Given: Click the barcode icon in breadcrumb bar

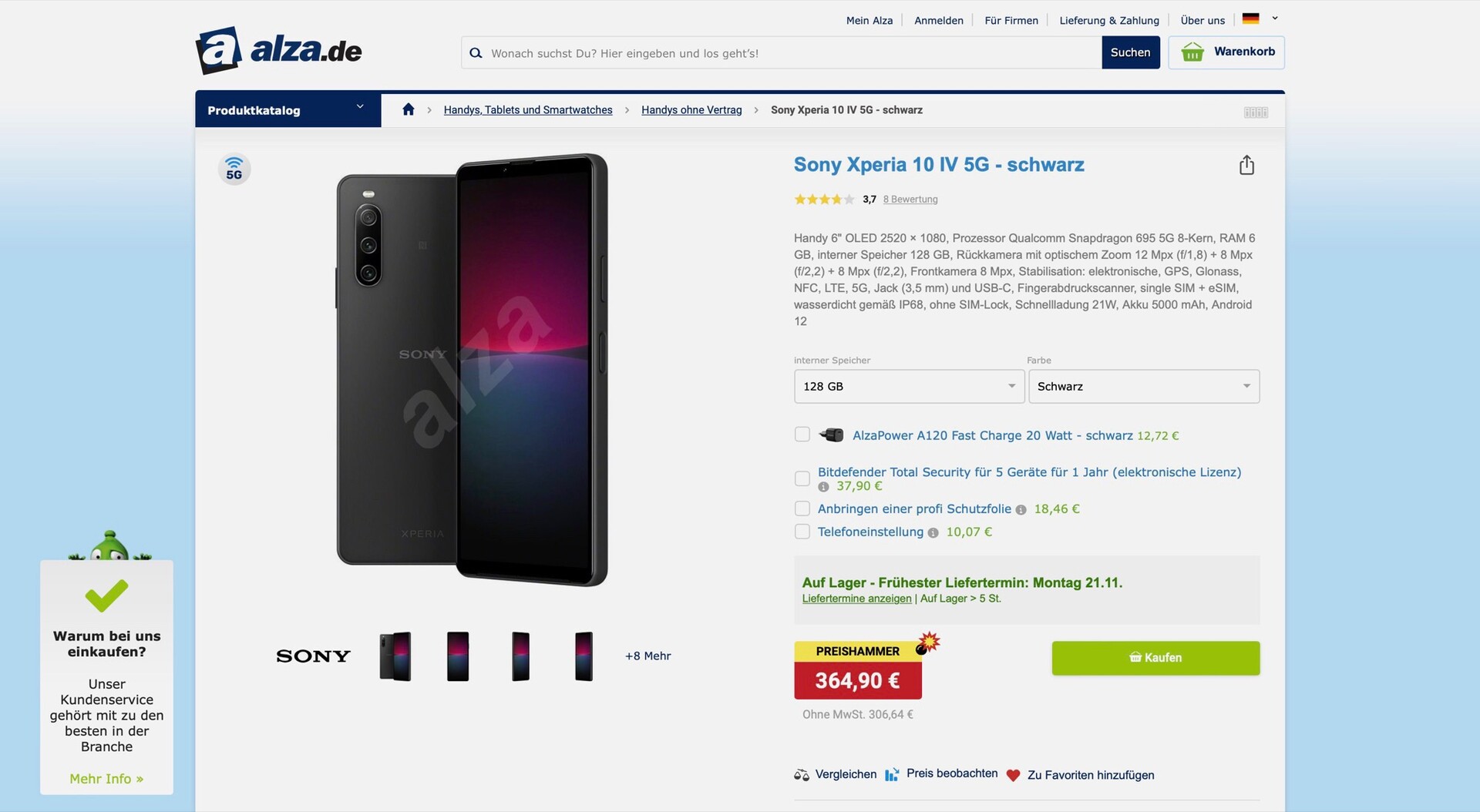Looking at the screenshot, I should click(1256, 112).
